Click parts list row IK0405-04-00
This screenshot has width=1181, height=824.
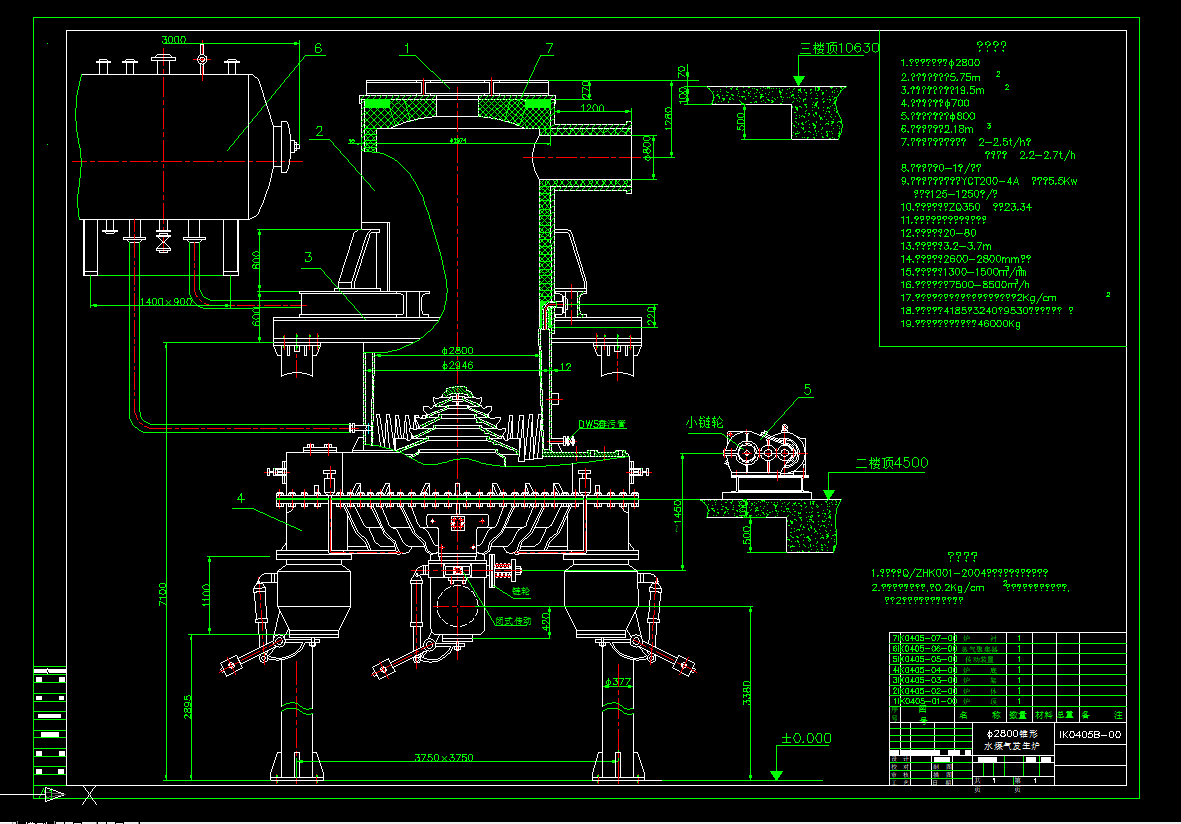click(x=1009, y=670)
